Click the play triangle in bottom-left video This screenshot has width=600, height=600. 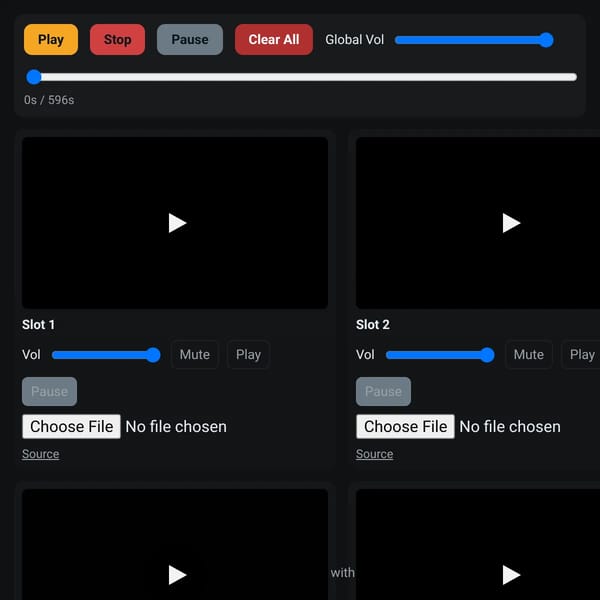177,575
